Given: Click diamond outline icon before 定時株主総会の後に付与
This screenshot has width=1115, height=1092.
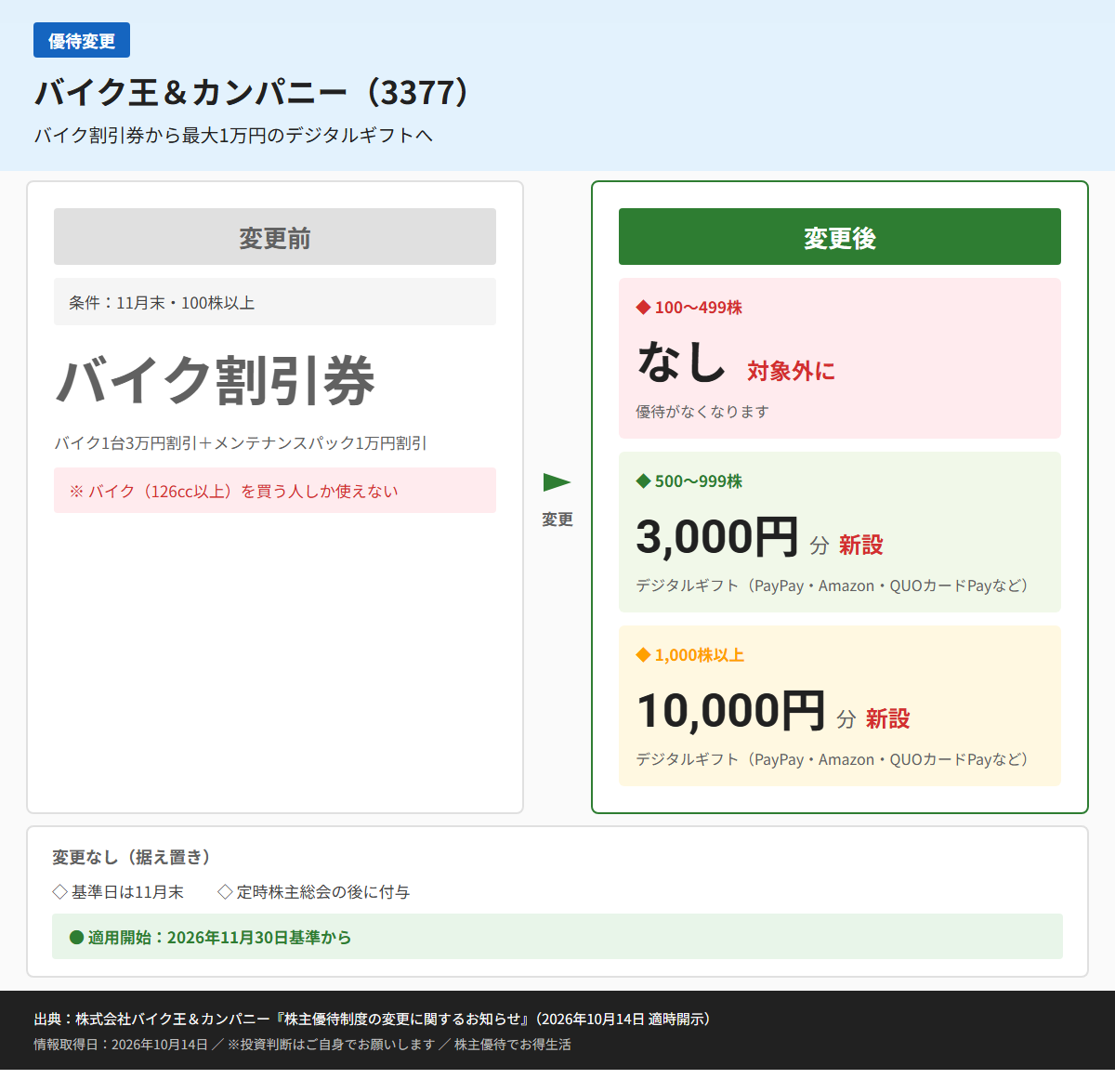Looking at the screenshot, I should (x=225, y=892).
